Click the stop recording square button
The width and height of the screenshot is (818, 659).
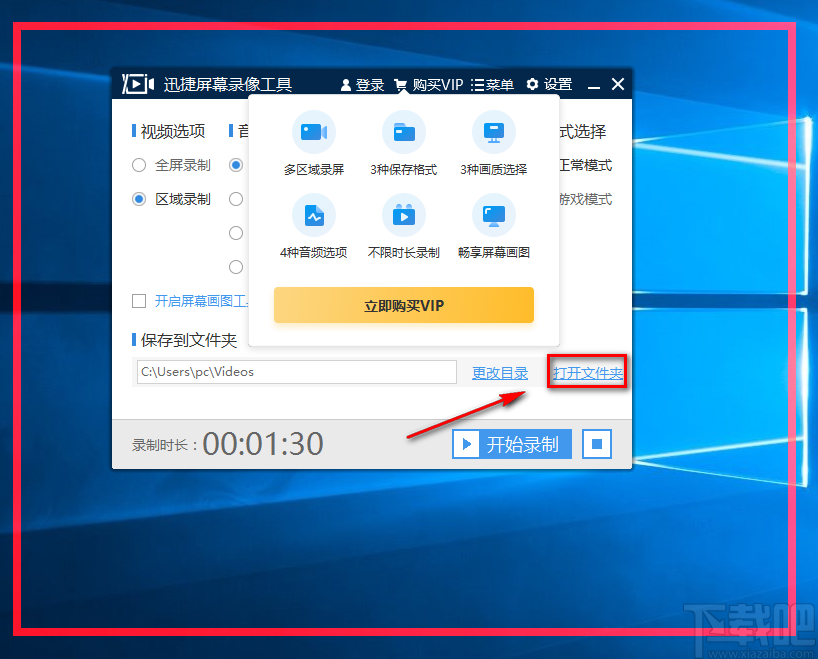pos(597,444)
